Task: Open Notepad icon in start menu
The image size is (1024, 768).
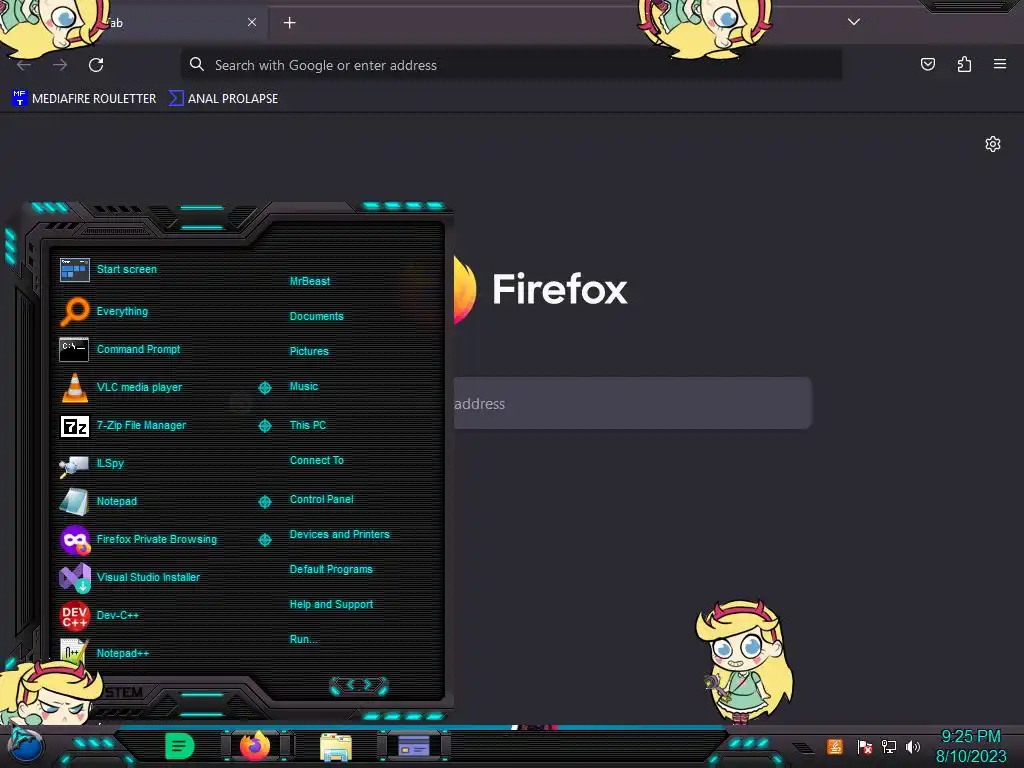Action: point(74,502)
